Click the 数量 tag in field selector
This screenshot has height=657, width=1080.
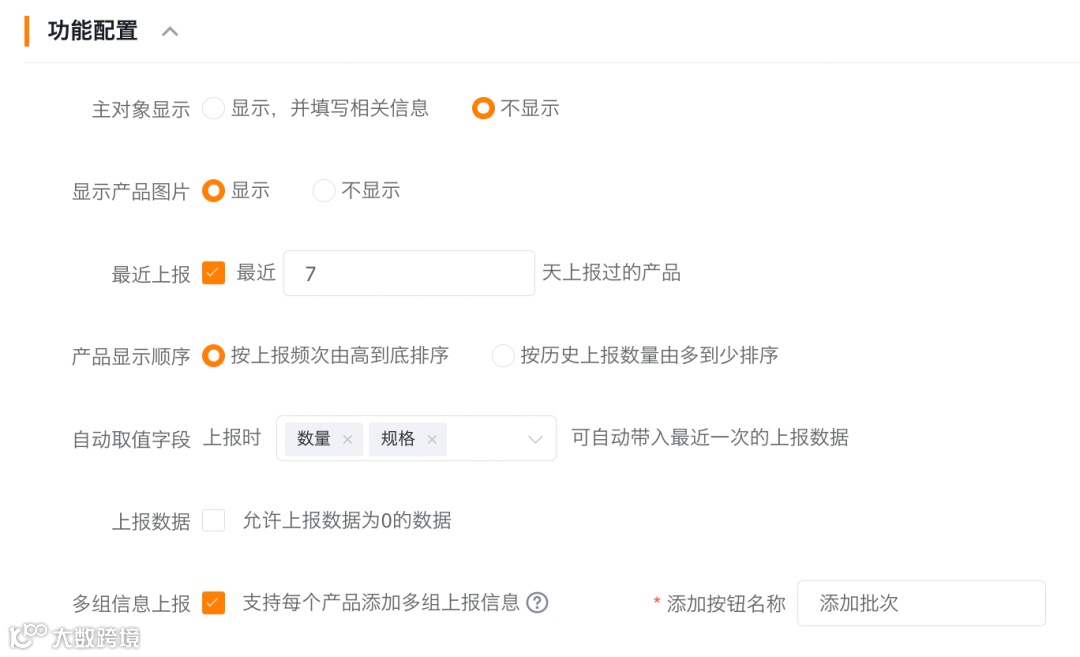(314, 439)
